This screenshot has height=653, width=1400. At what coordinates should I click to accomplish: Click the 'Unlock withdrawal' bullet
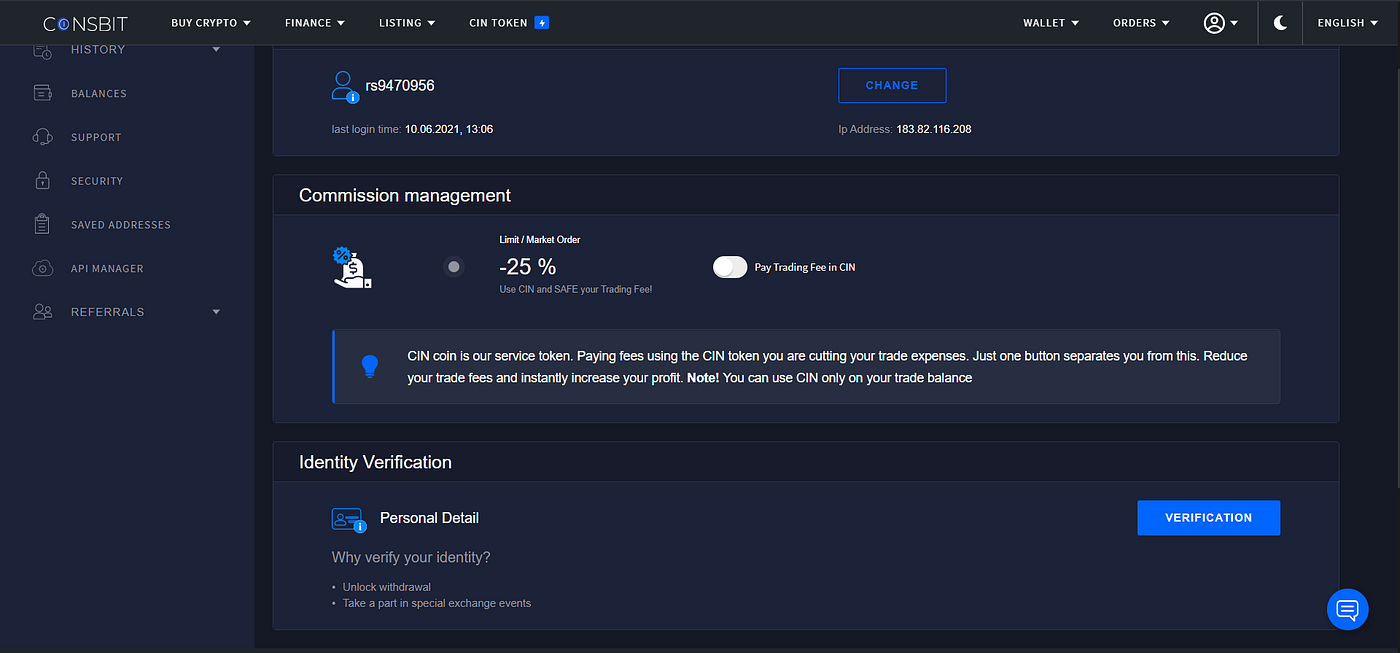coord(387,587)
